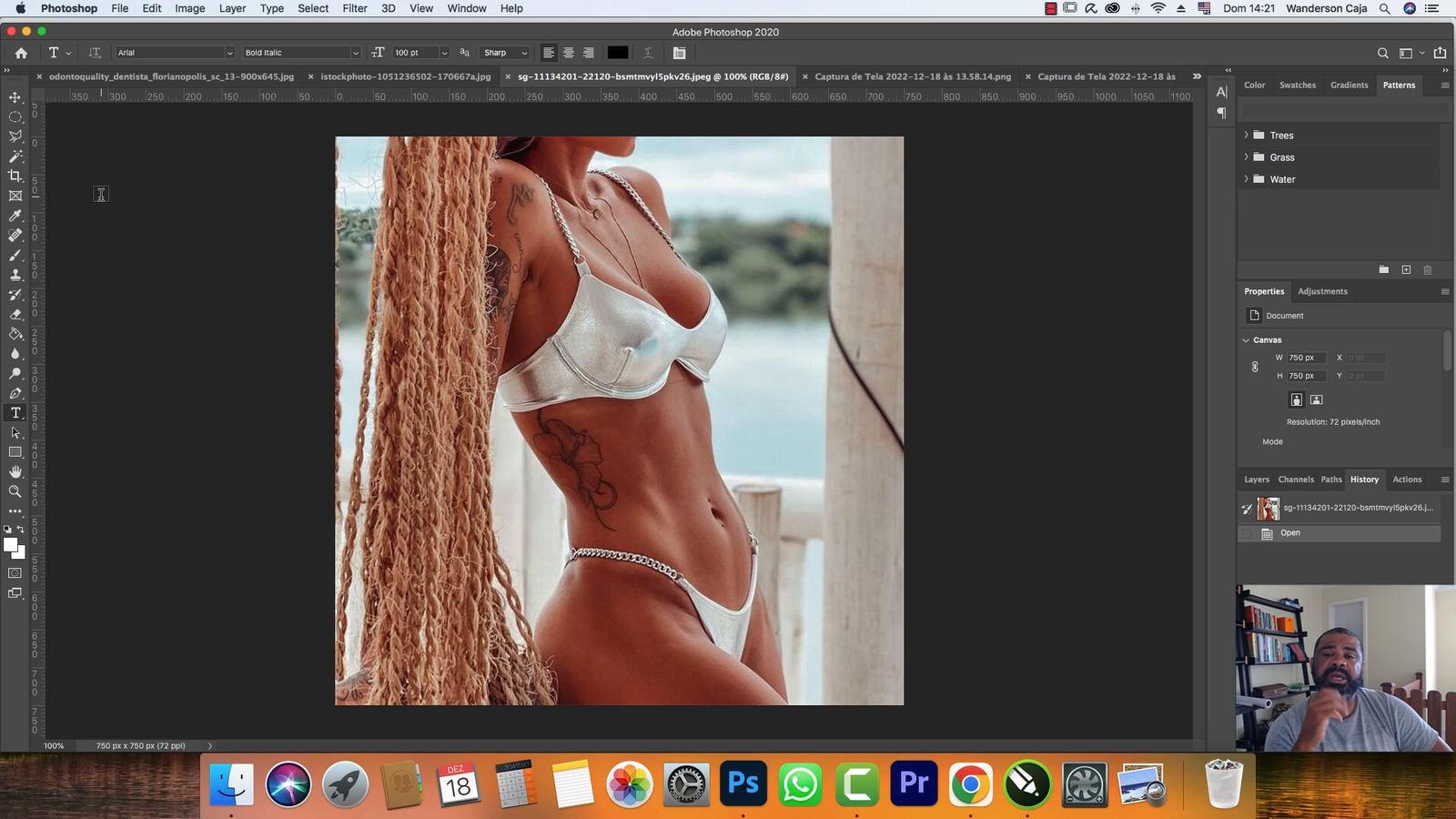This screenshot has height=819, width=1456.
Task: Open the Filter menu
Action: pyautogui.click(x=355, y=8)
